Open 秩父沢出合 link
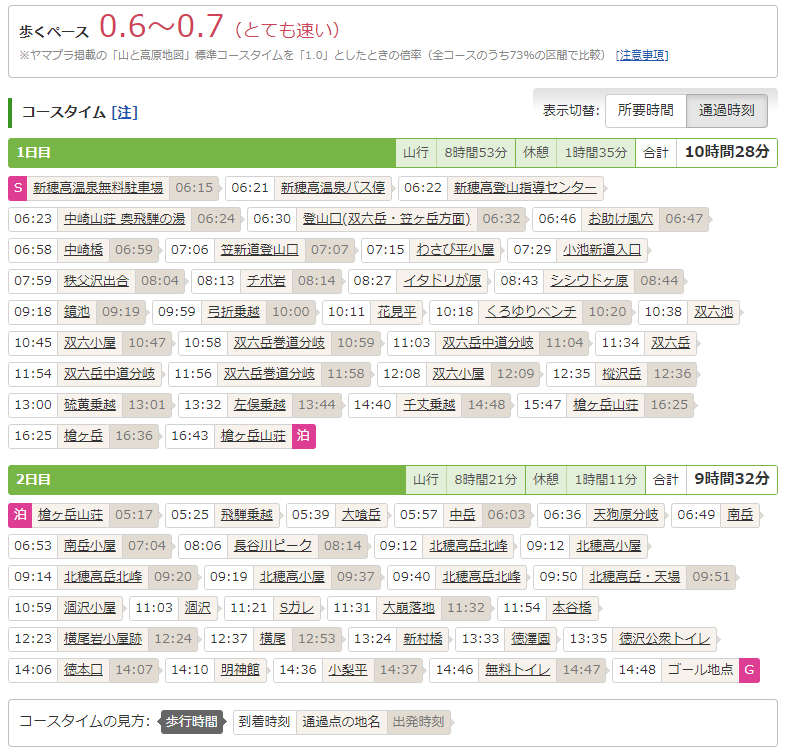The width and height of the screenshot is (787, 755). (x=96, y=281)
